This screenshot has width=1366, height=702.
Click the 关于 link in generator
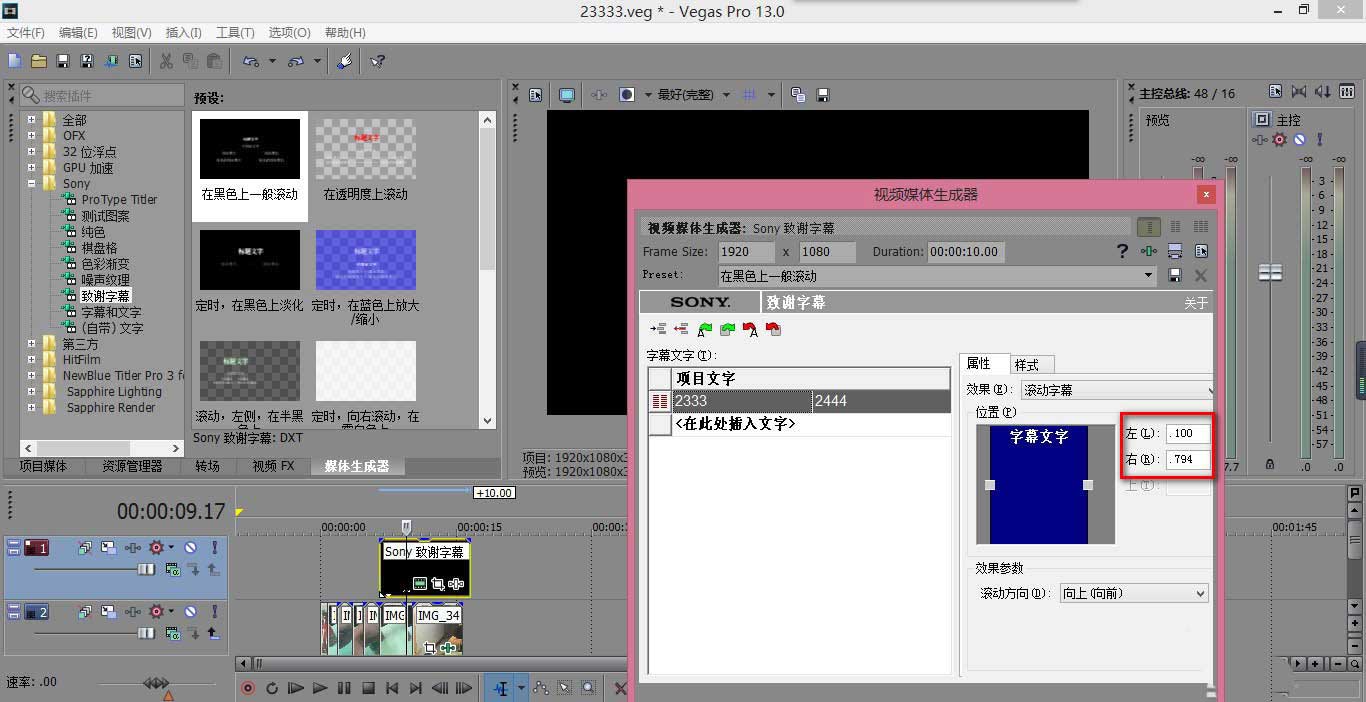[1196, 303]
